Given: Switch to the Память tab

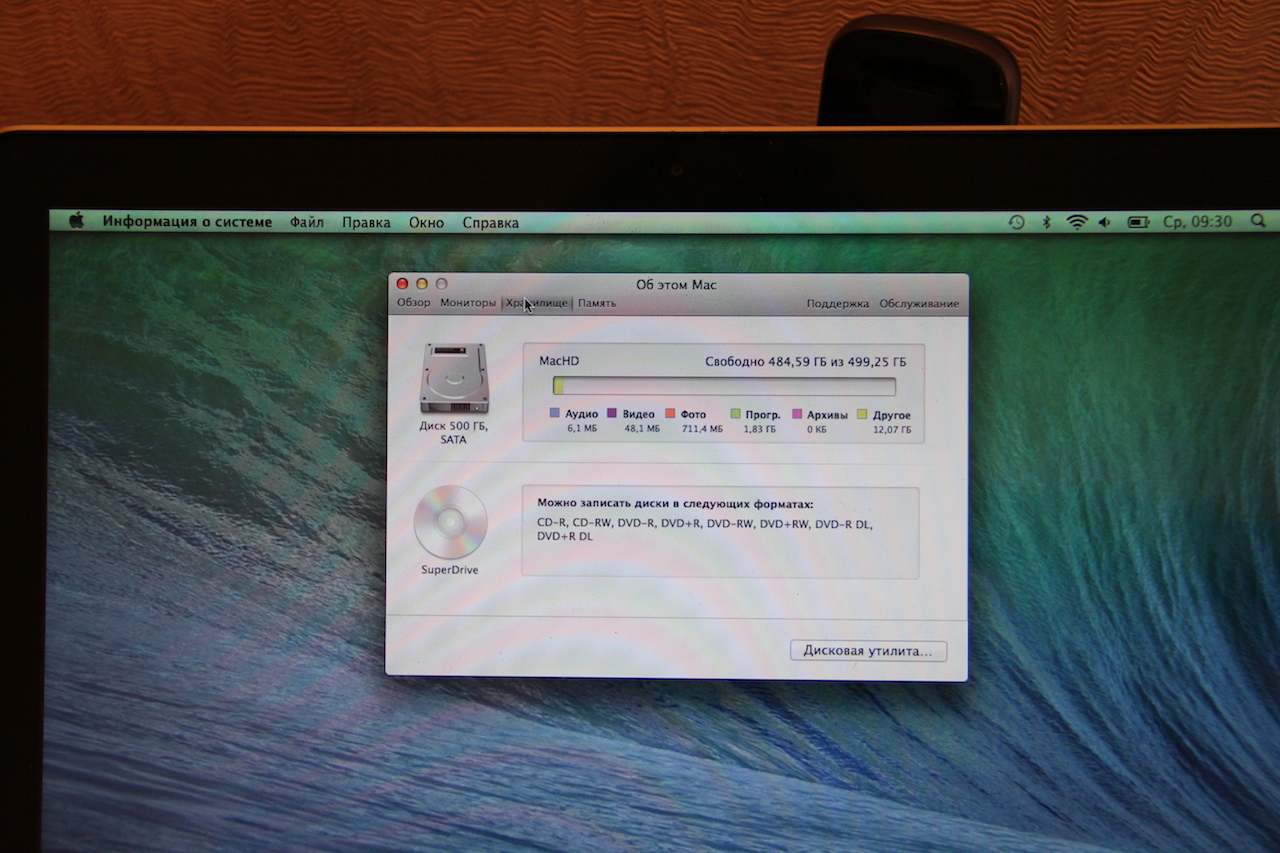Looking at the screenshot, I should point(597,303).
